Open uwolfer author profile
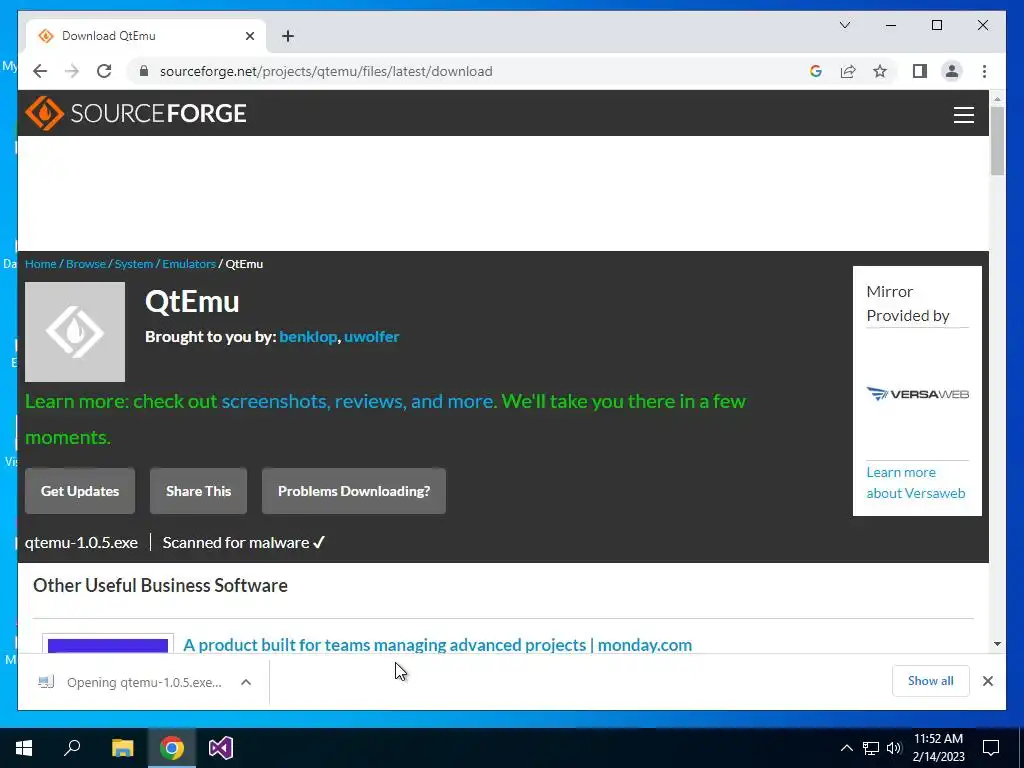This screenshot has height=768, width=1024. coord(372,336)
